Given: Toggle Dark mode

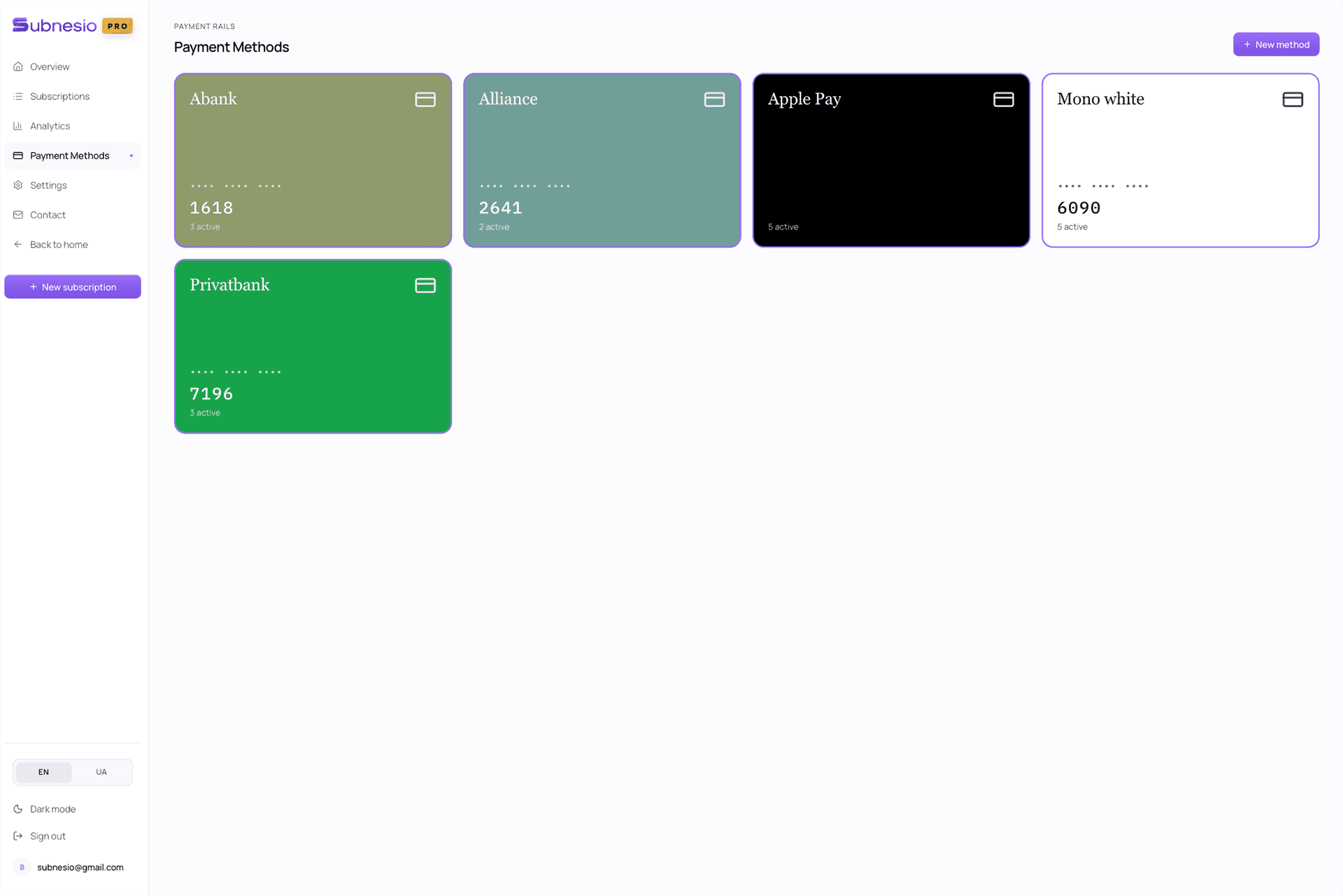Looking at the screenshot, I should coord(73,809).
